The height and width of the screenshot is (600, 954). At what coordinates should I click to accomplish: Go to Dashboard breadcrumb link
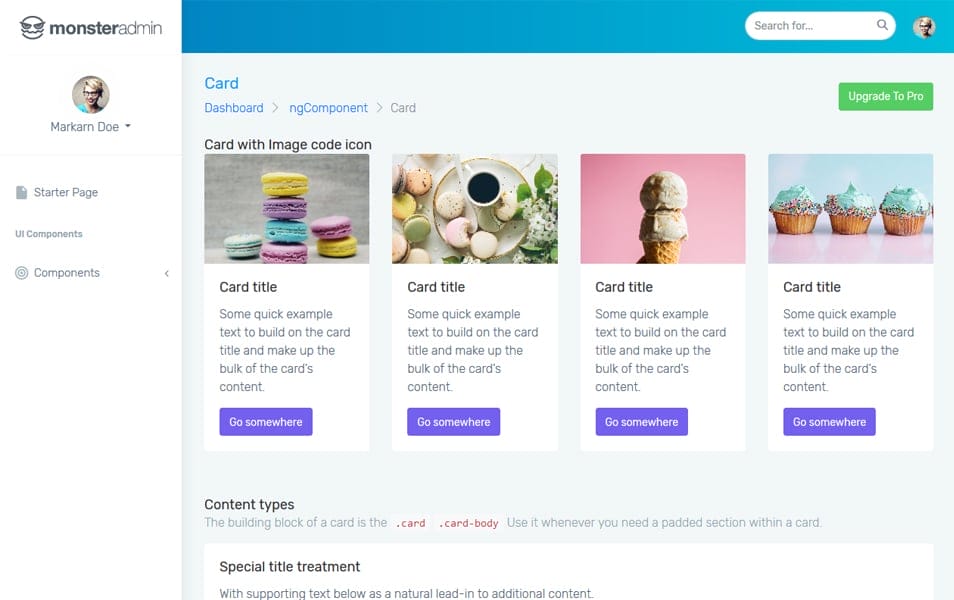[234, 108]
